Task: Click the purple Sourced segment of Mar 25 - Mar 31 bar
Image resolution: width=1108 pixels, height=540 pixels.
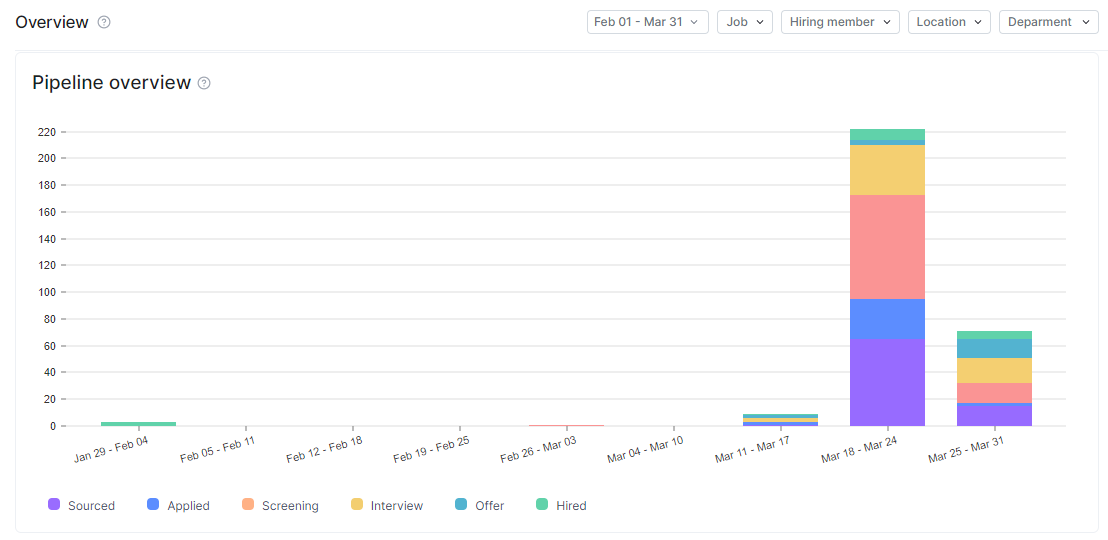Action: coord(994,415)
